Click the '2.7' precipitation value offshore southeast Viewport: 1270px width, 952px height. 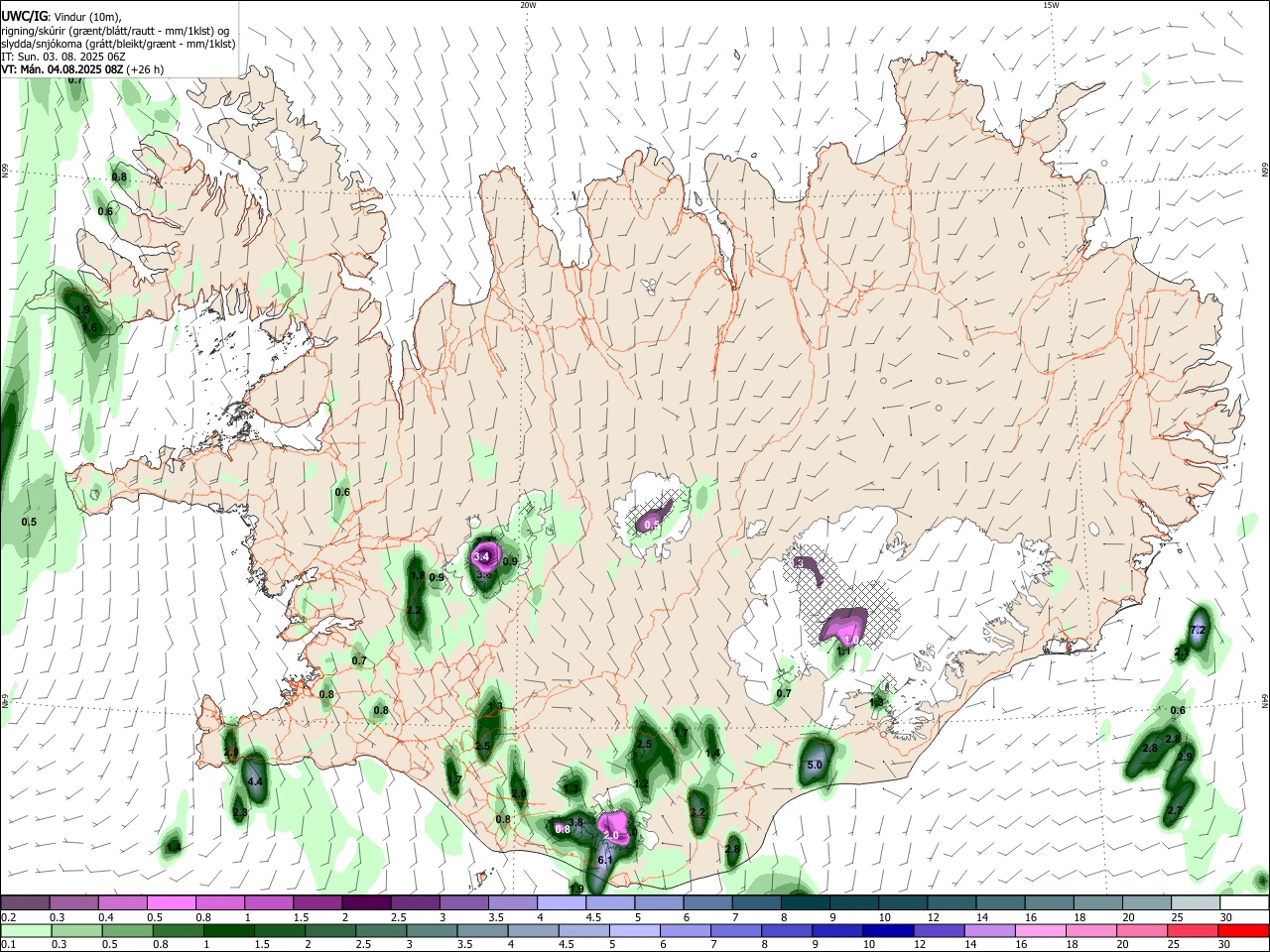click(x=1175, y=811)
